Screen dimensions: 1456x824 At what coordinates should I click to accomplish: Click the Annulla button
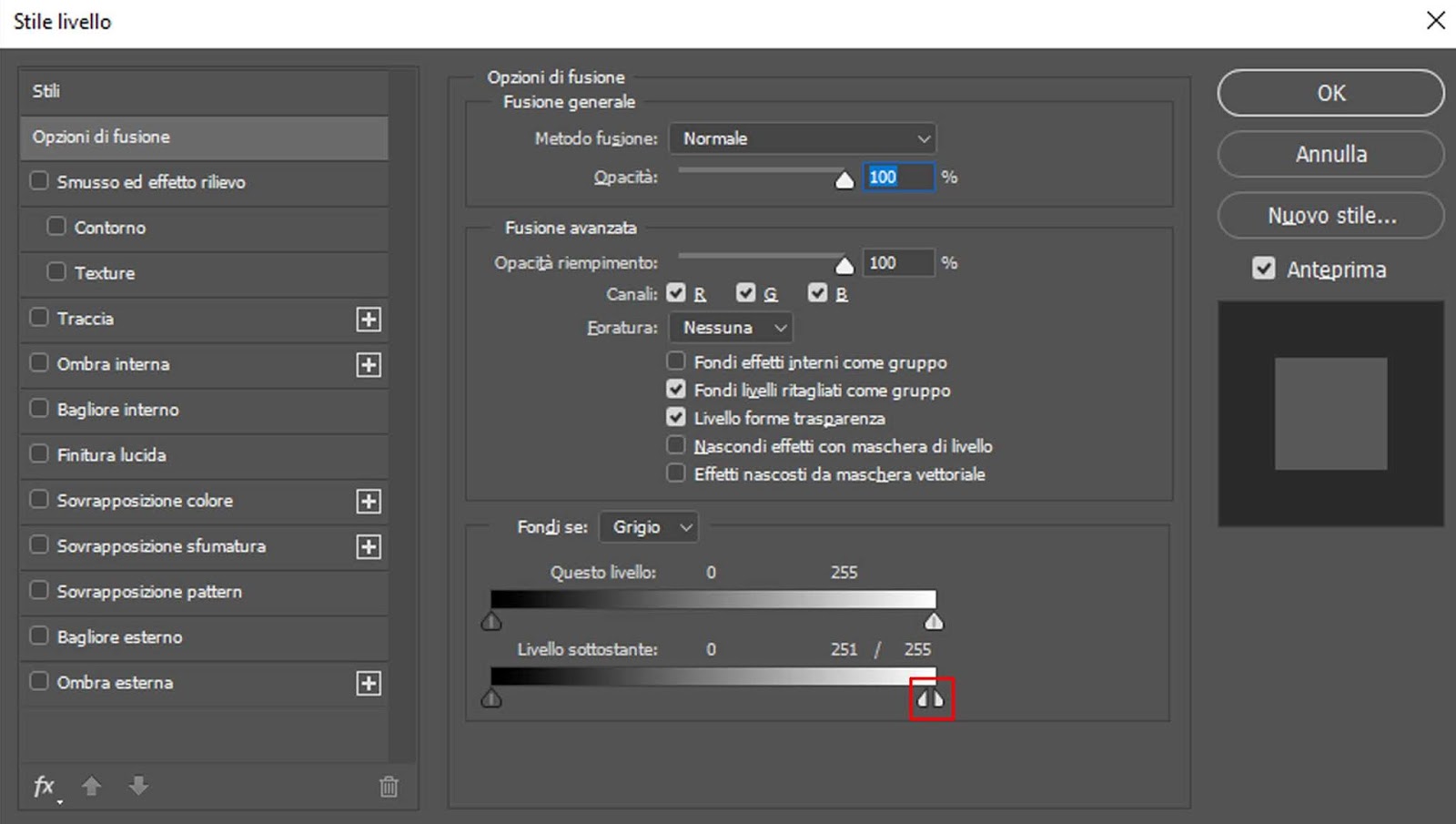click(x=1330, y=154)
